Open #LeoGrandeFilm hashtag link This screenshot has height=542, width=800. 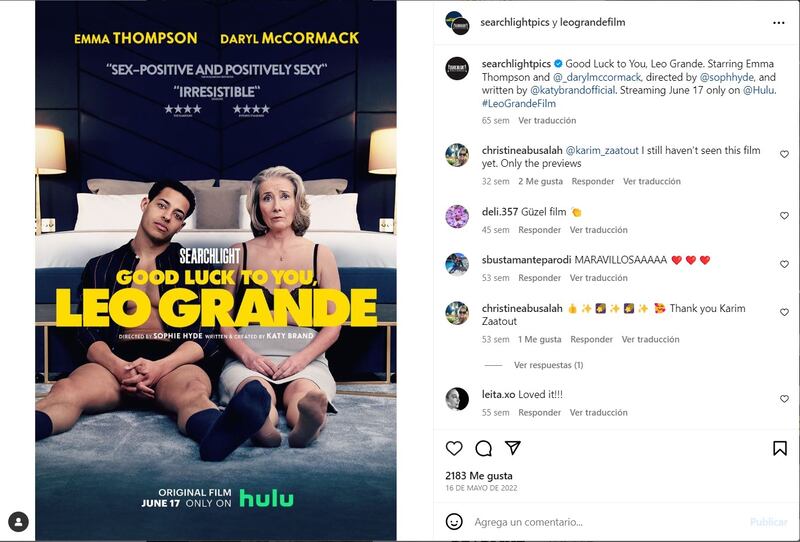pos(519,103)
